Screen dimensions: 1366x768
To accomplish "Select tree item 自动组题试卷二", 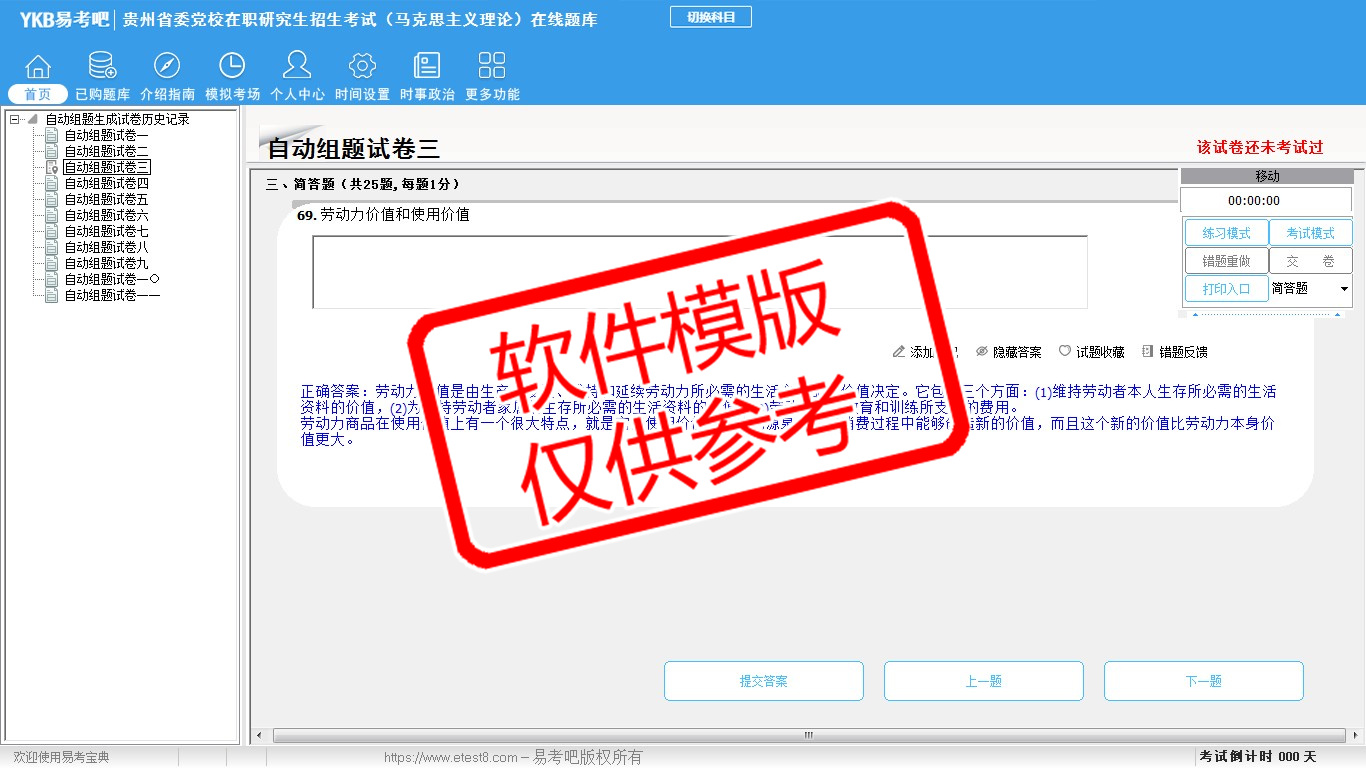I will point(106,151).
